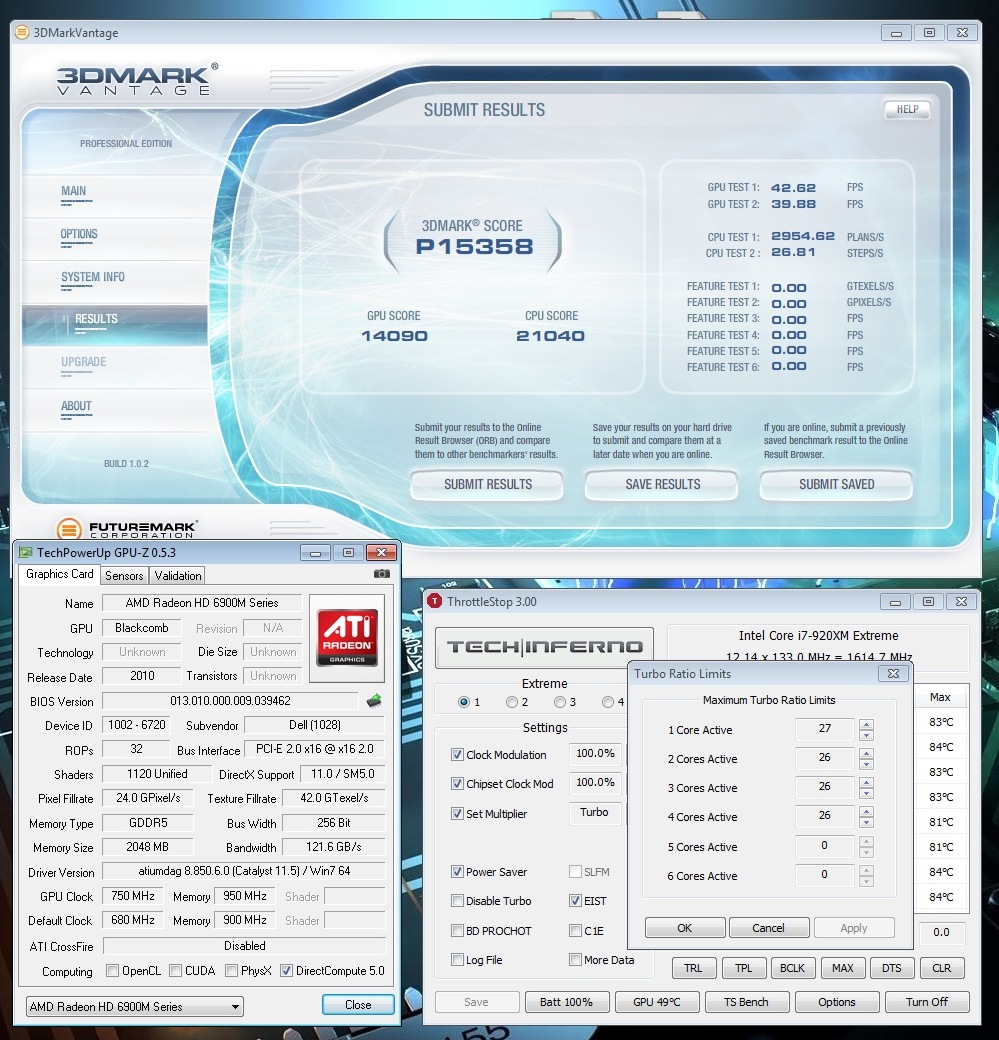Decrease the 1 Core Active ratio
This screenshot has width=999, height=1040.
pos(866,735)
